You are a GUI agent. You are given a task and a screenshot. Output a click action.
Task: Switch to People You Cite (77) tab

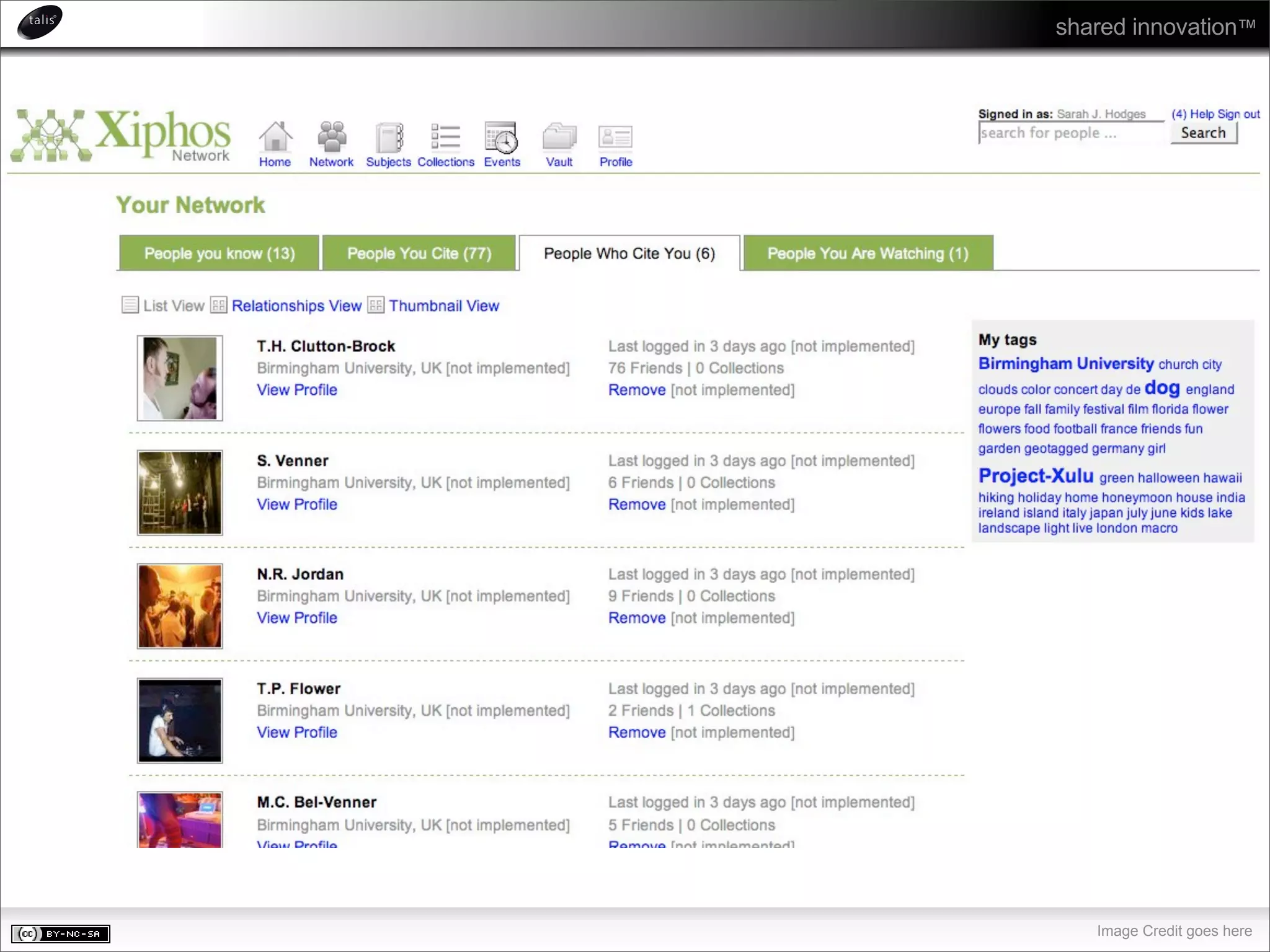tap(419, 253)
